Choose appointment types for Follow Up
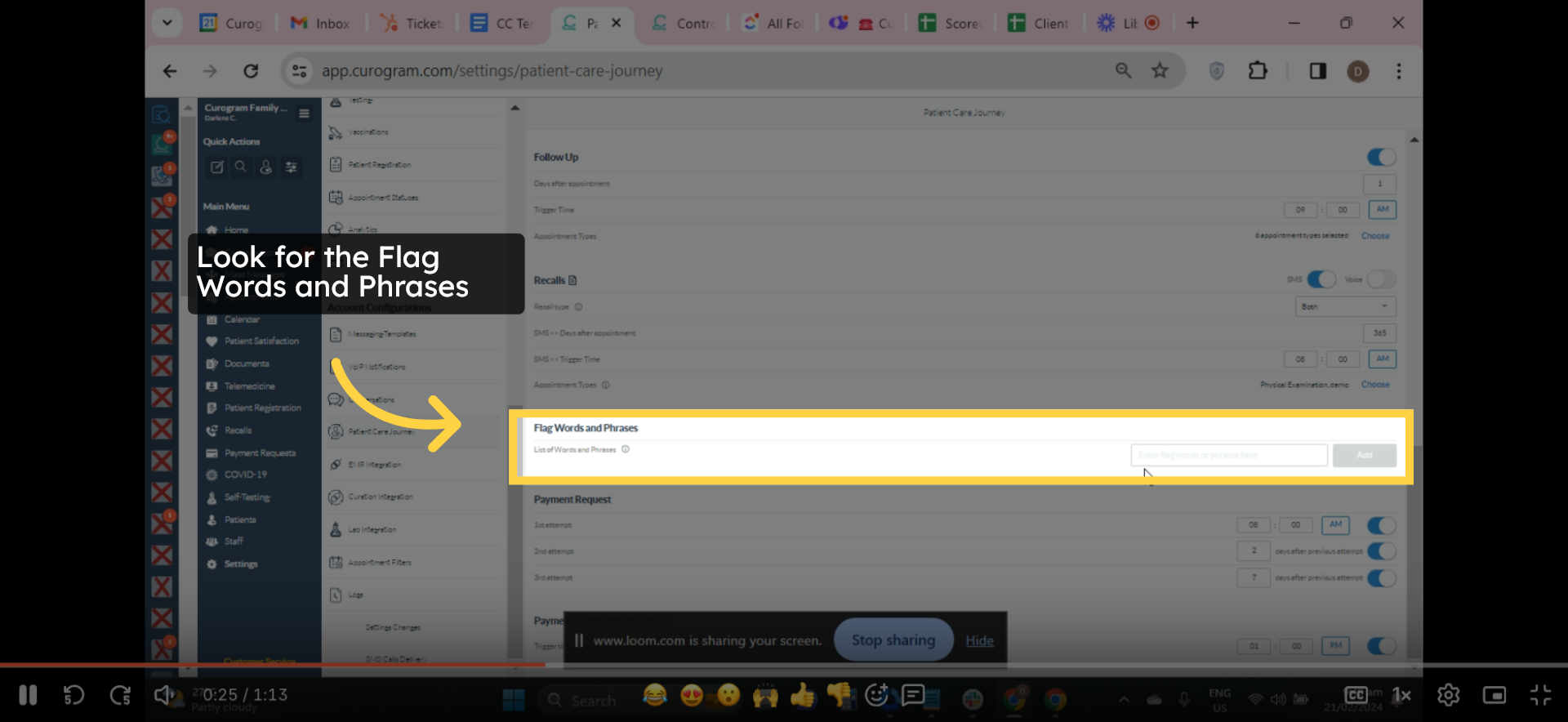The image size is (1568, 722). click(x=1375, y=236)
